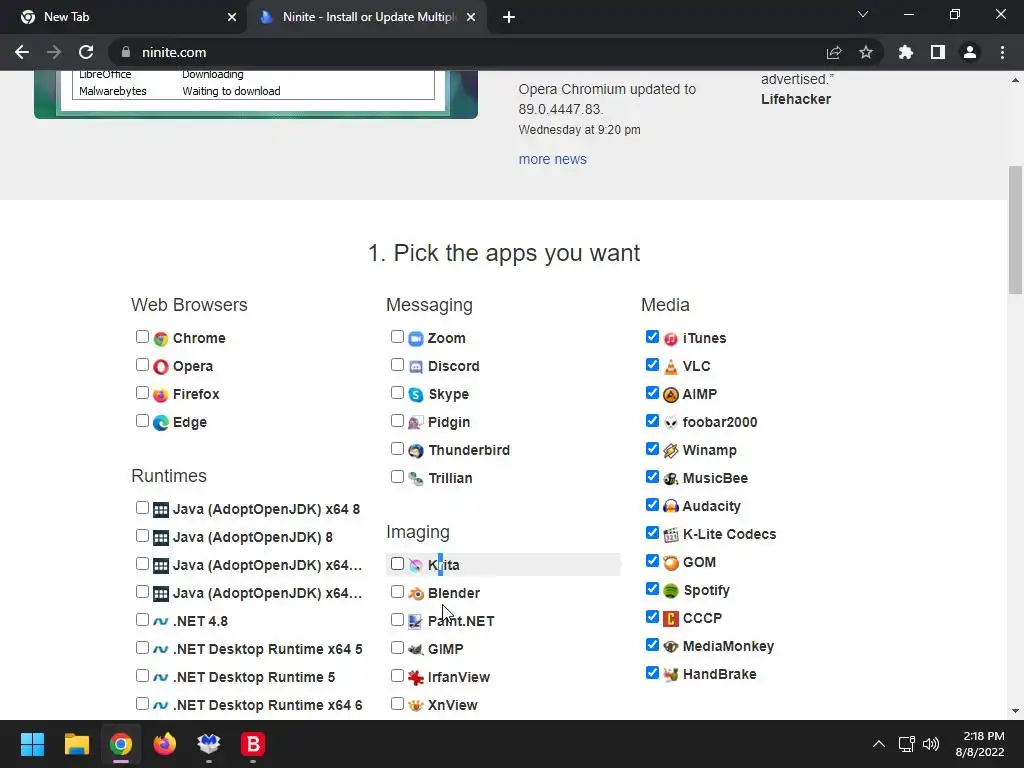Click the Blender app icon

coord(416,593)
